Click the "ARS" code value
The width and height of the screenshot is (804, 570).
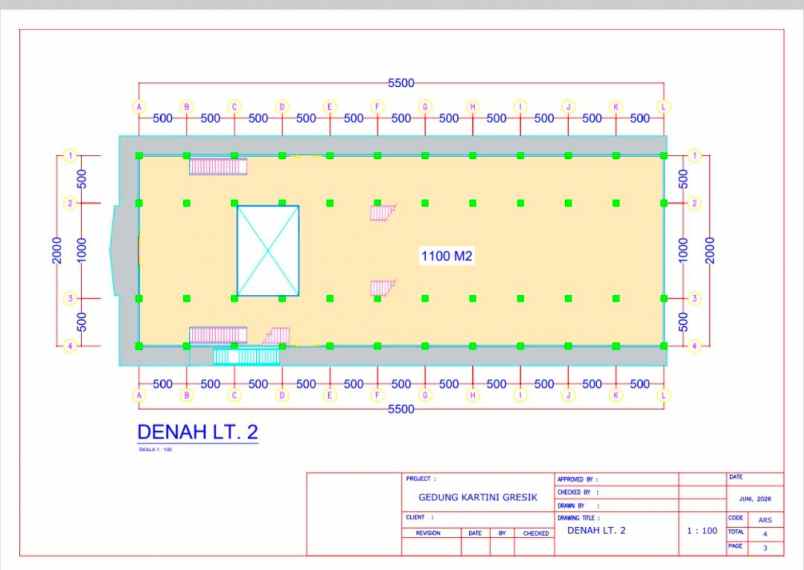765,520
